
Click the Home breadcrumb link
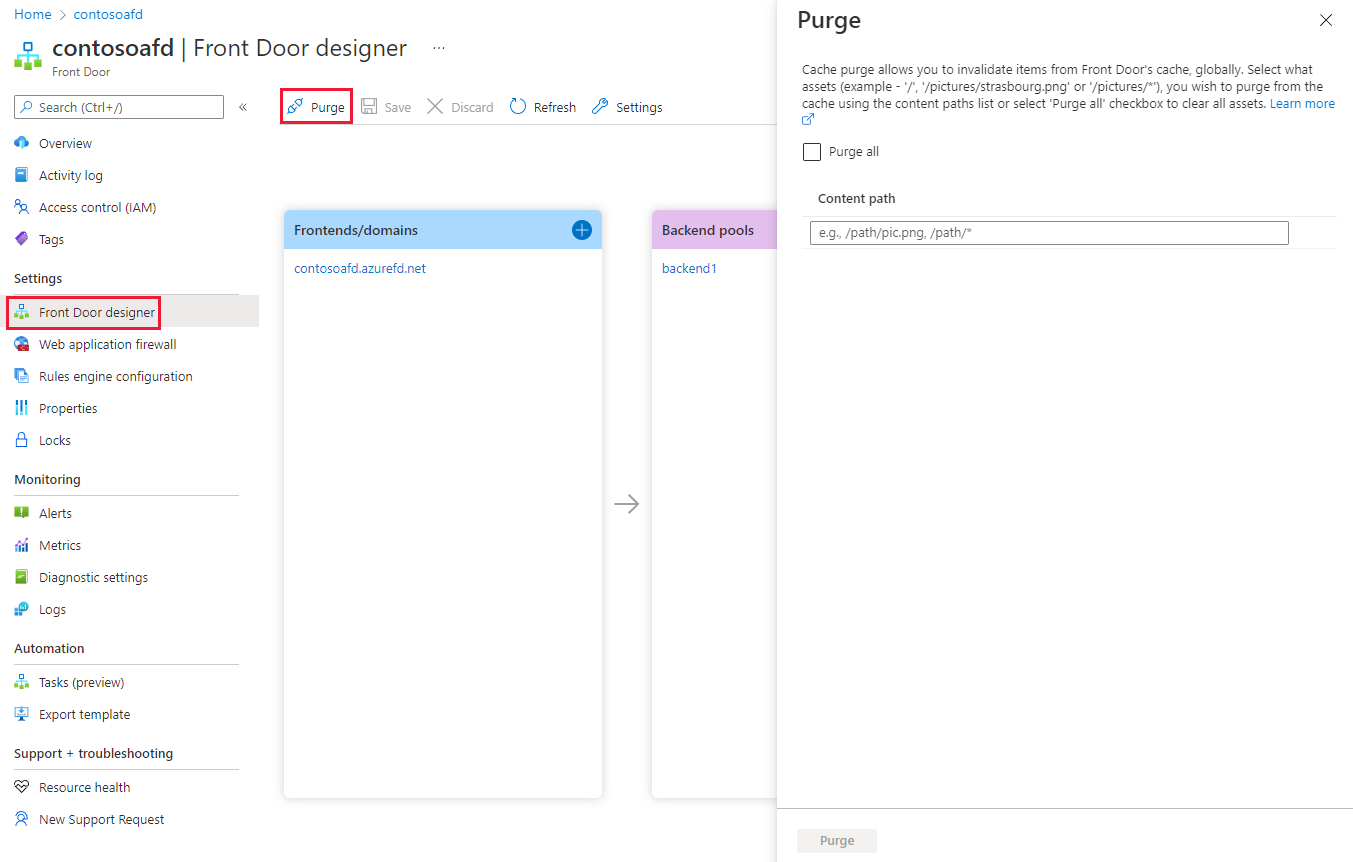pos(33,15)
